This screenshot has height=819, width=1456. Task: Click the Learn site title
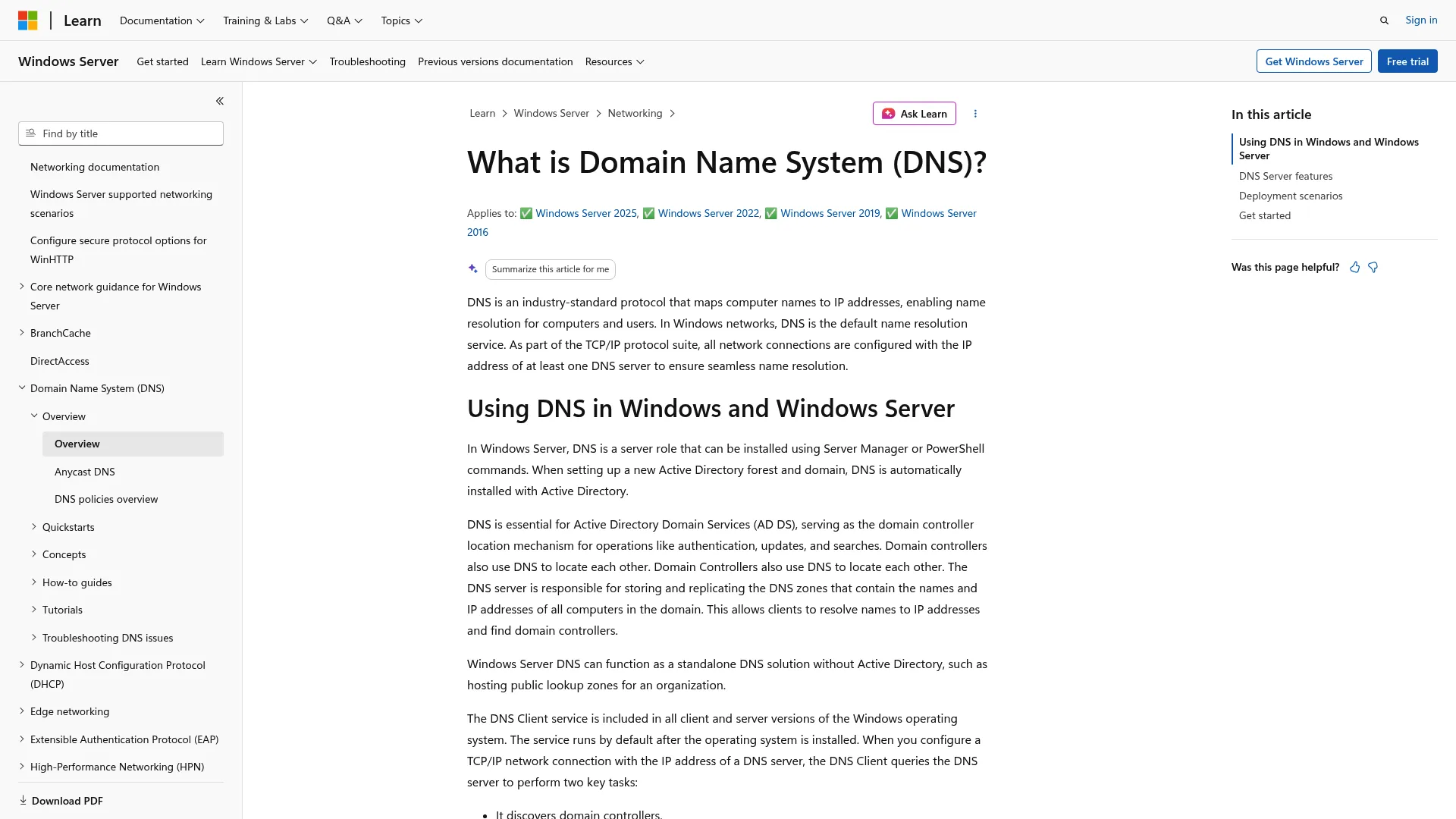[x=83, y=20]
